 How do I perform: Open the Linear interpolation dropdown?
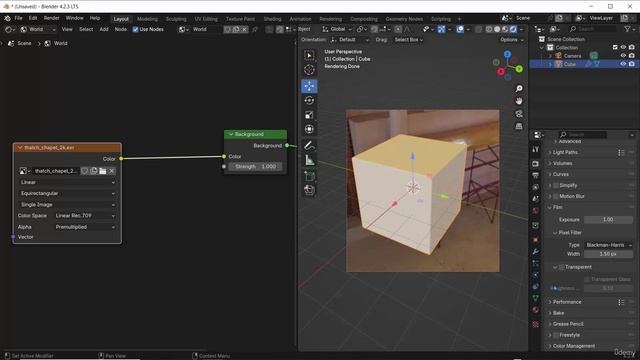pyautogui.click(x=67, y=182)
